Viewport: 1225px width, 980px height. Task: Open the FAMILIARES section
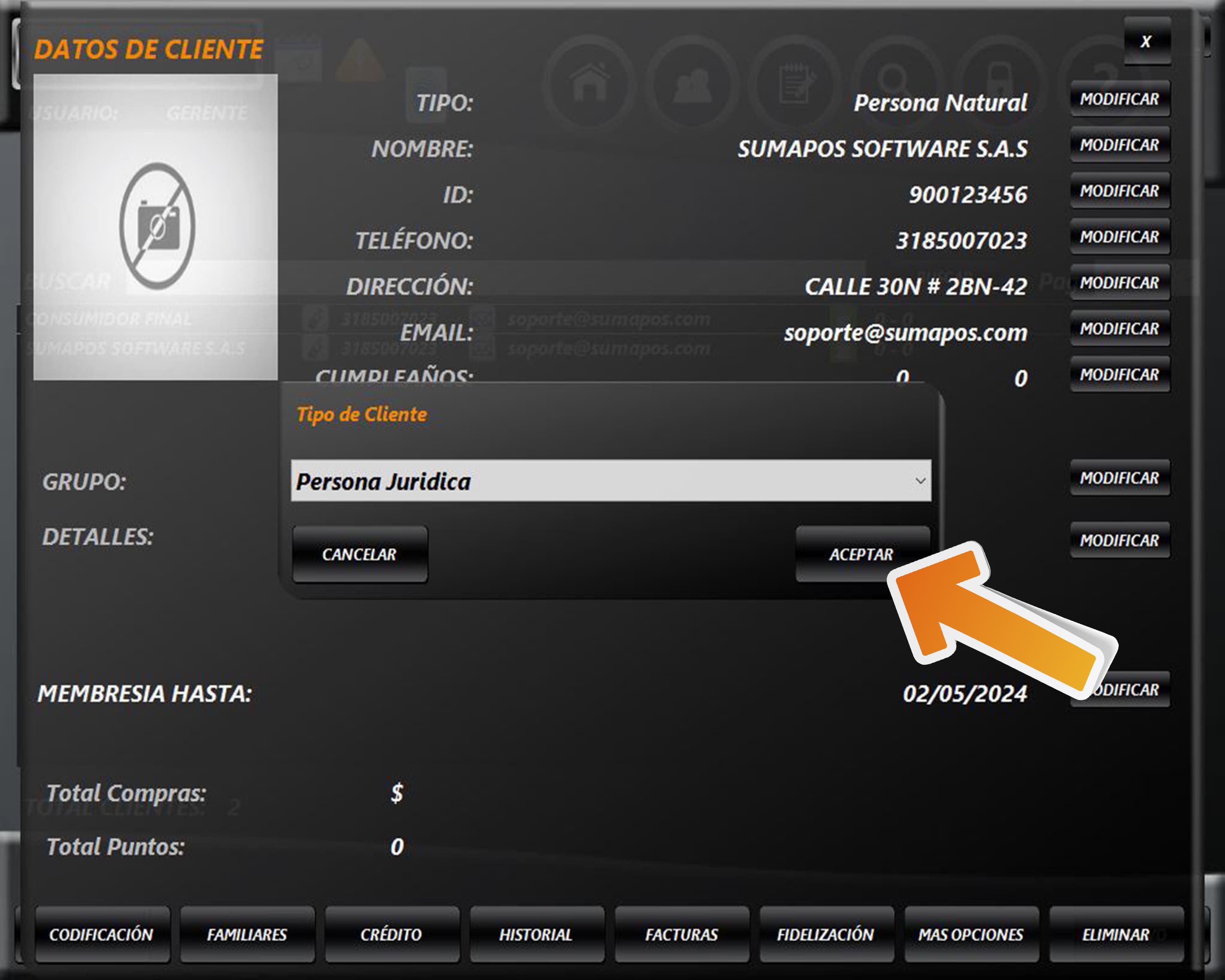(247, 935)
